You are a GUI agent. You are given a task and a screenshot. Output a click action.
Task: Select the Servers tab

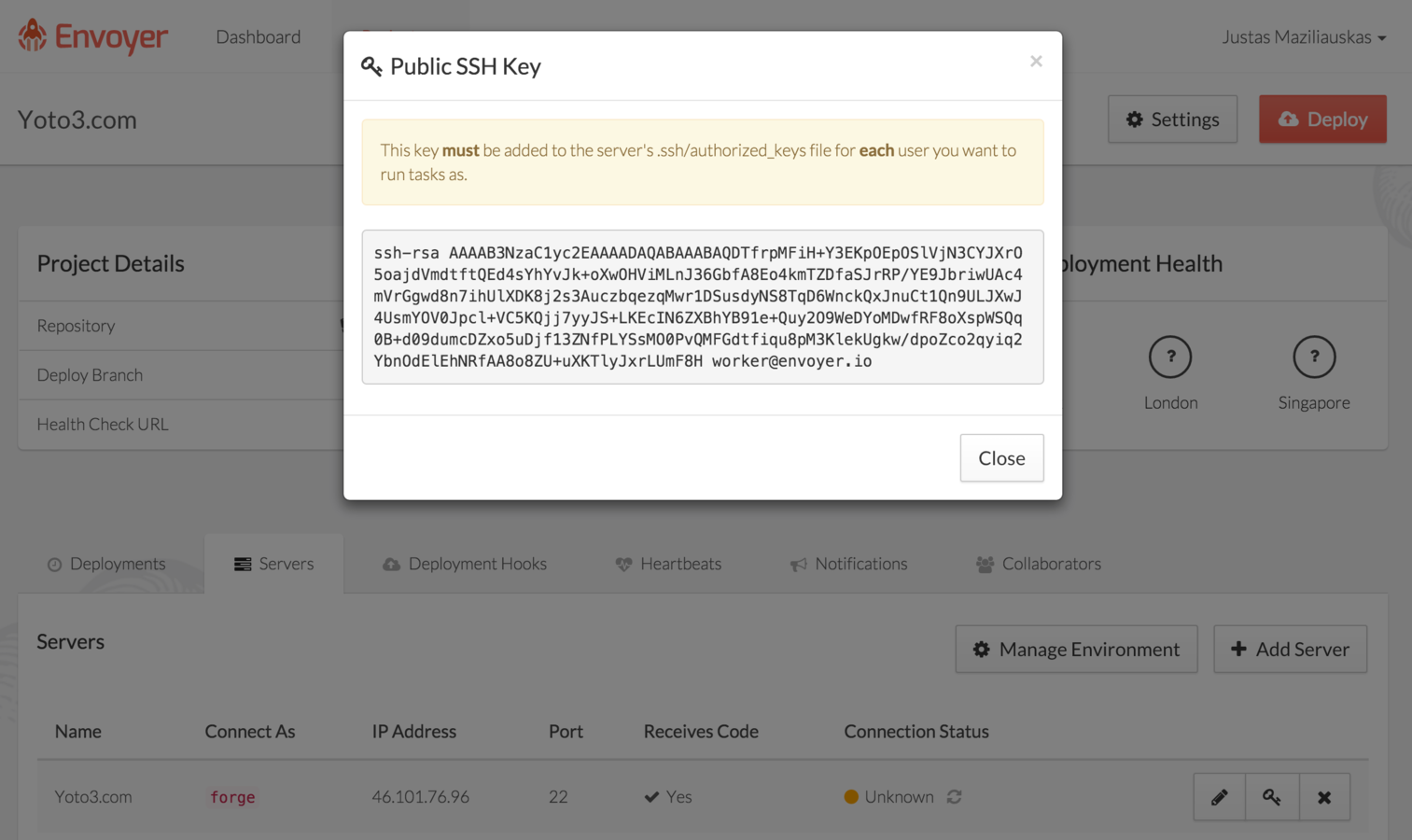click(x=273, y=564)
